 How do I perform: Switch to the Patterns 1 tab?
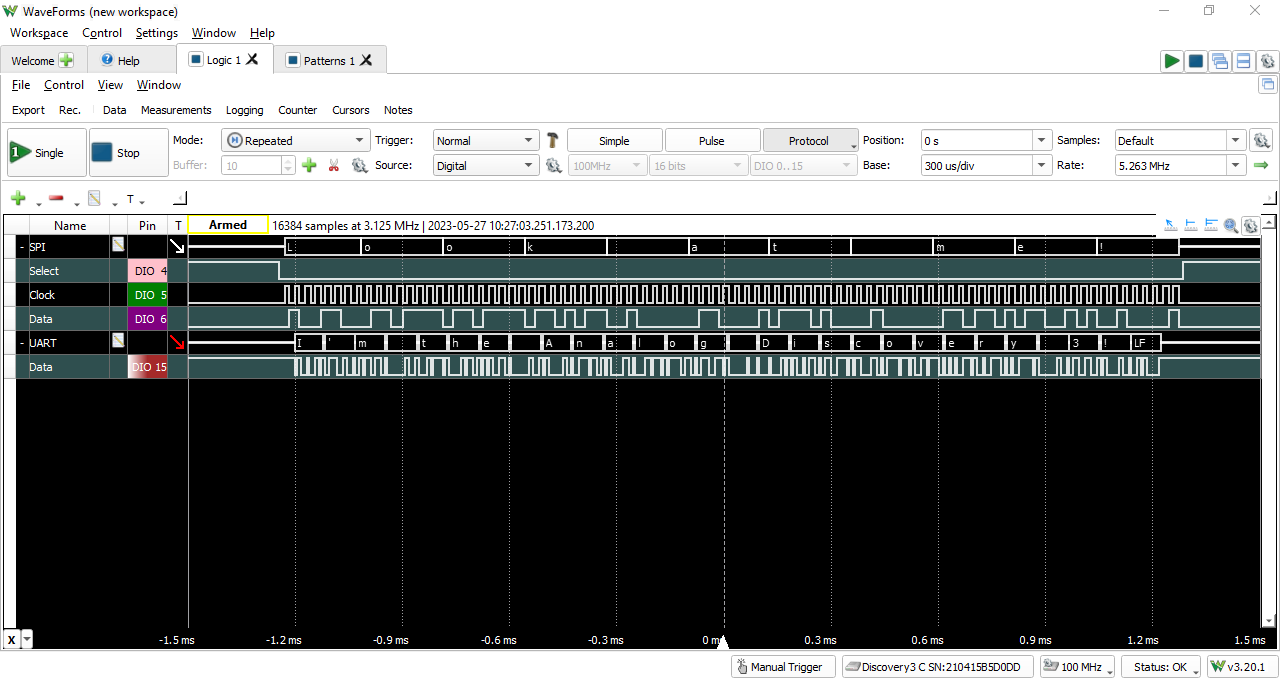(x=323, y=61)
